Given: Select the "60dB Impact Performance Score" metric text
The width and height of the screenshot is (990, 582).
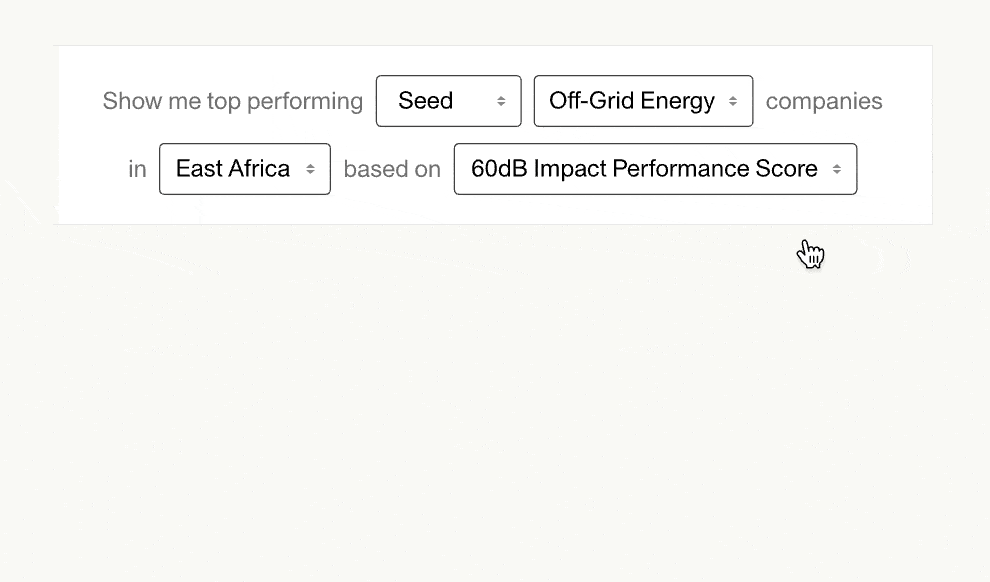Looking at the screenshot, I should [x=644, y=169].
